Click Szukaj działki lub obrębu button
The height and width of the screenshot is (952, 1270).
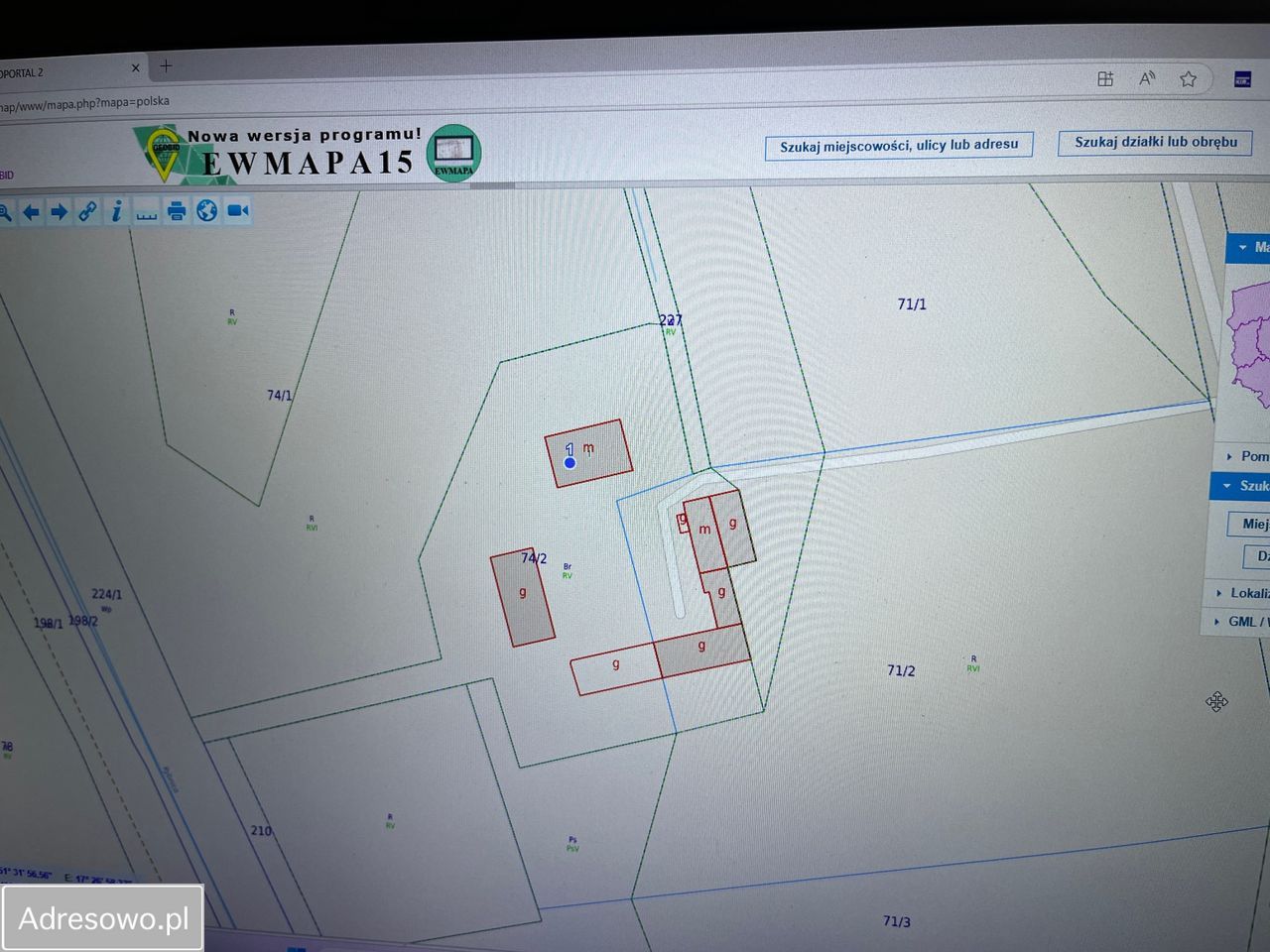click(x=1155, y=143)
